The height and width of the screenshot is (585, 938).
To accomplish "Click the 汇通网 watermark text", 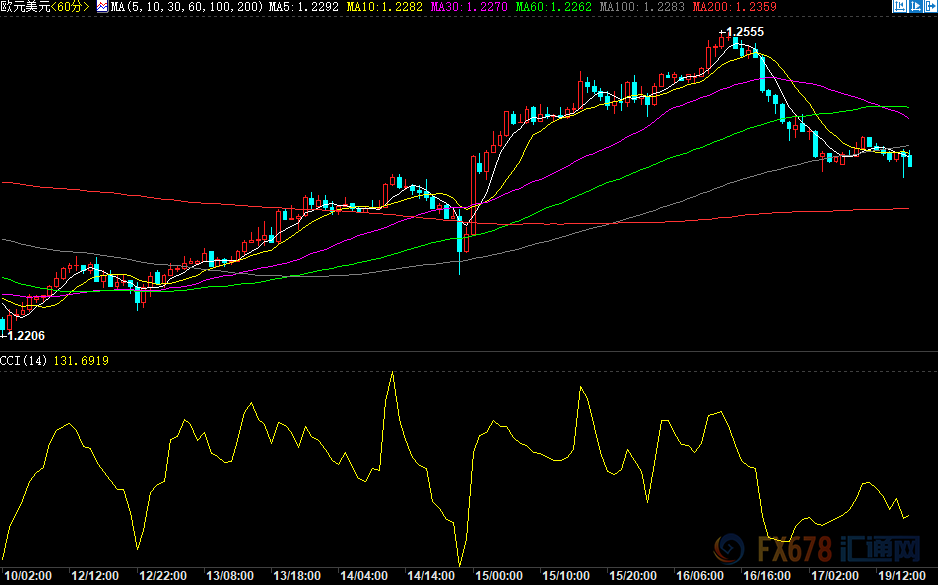I will [881, 551].
